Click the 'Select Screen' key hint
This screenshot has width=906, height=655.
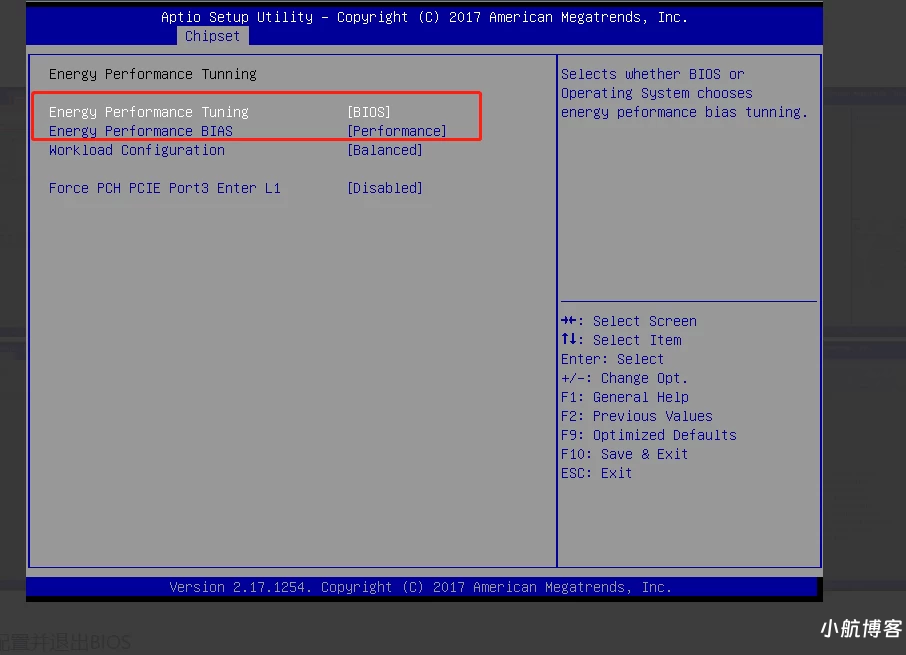click(x=629, y=321)
